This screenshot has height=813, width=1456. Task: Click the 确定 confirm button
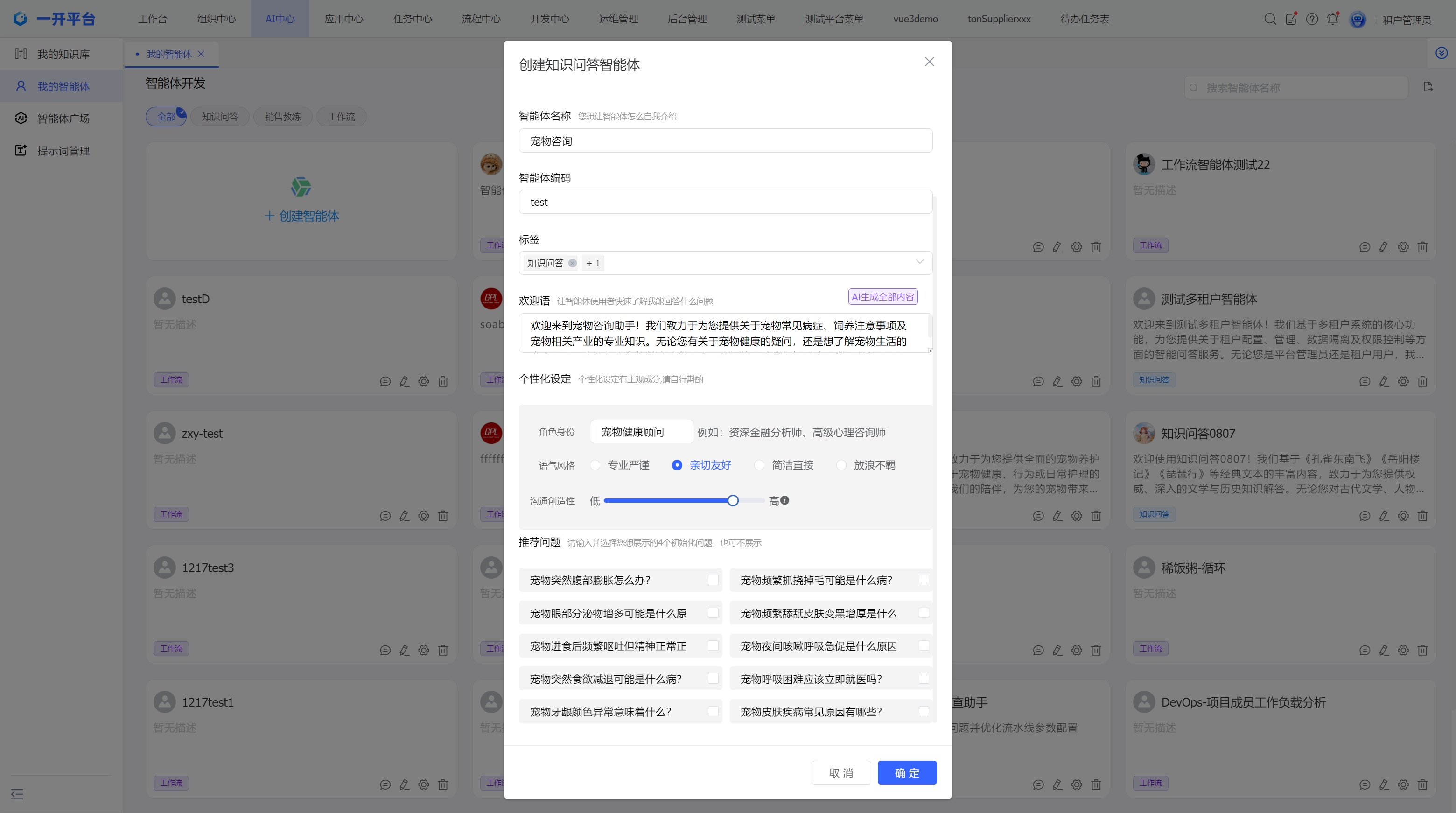point(907,772)
